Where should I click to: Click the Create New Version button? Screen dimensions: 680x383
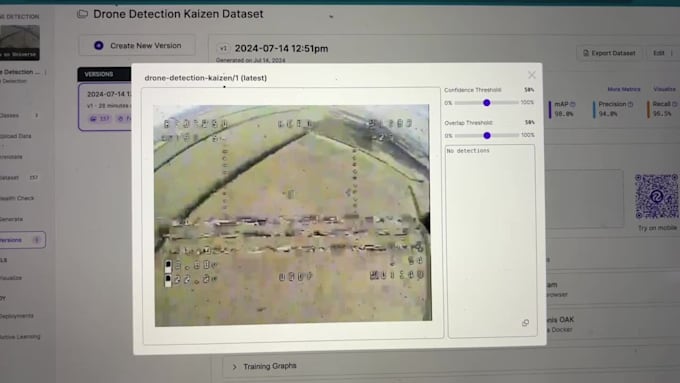tap(137, 46)
